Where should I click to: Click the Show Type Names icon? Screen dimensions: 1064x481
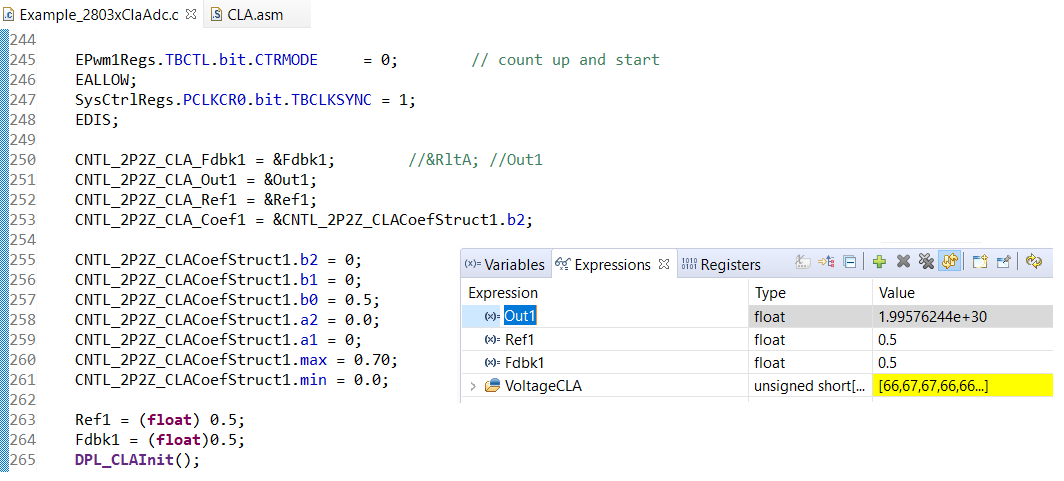tap(803, 262)
